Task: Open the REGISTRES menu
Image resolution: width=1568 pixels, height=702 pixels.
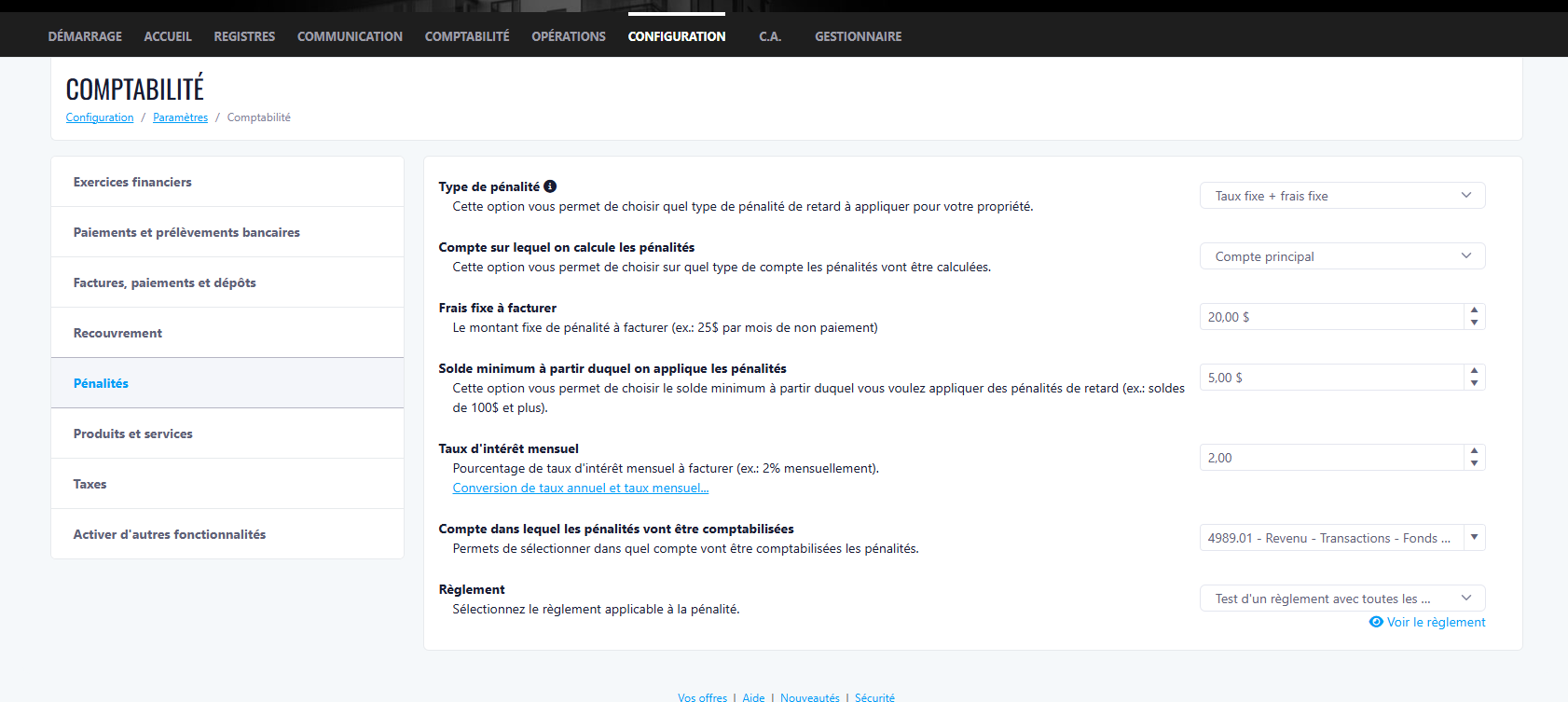Action: 244,36
